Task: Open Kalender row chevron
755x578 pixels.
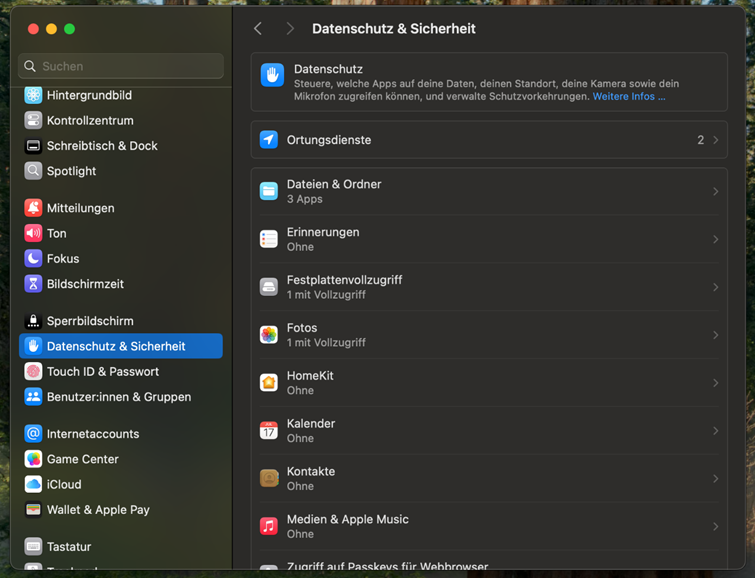Action: coord(716,431)
